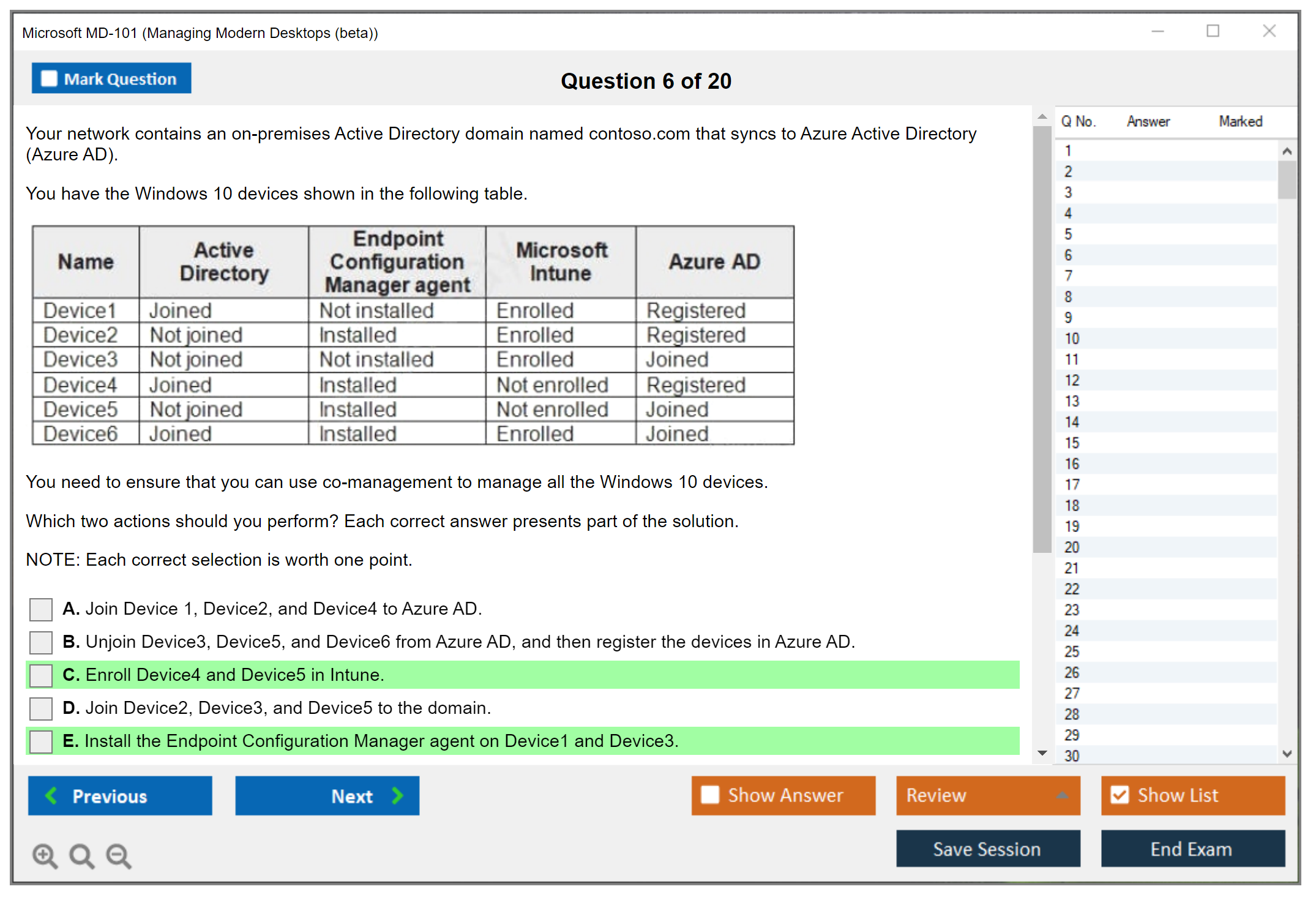
Task: Click the End Exam button
Action: coord(1192,849)
